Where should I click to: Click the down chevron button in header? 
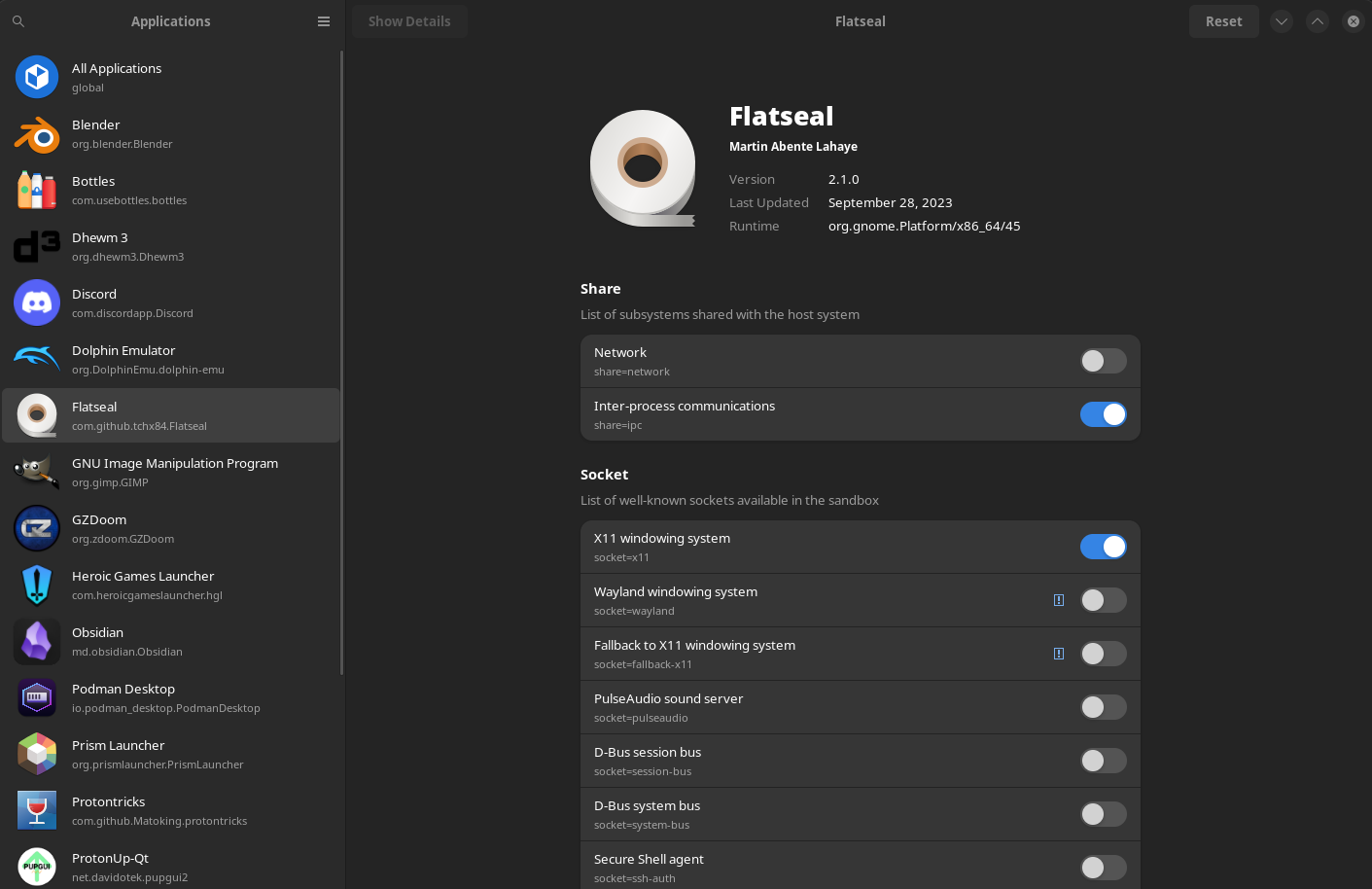point(1282,21)
